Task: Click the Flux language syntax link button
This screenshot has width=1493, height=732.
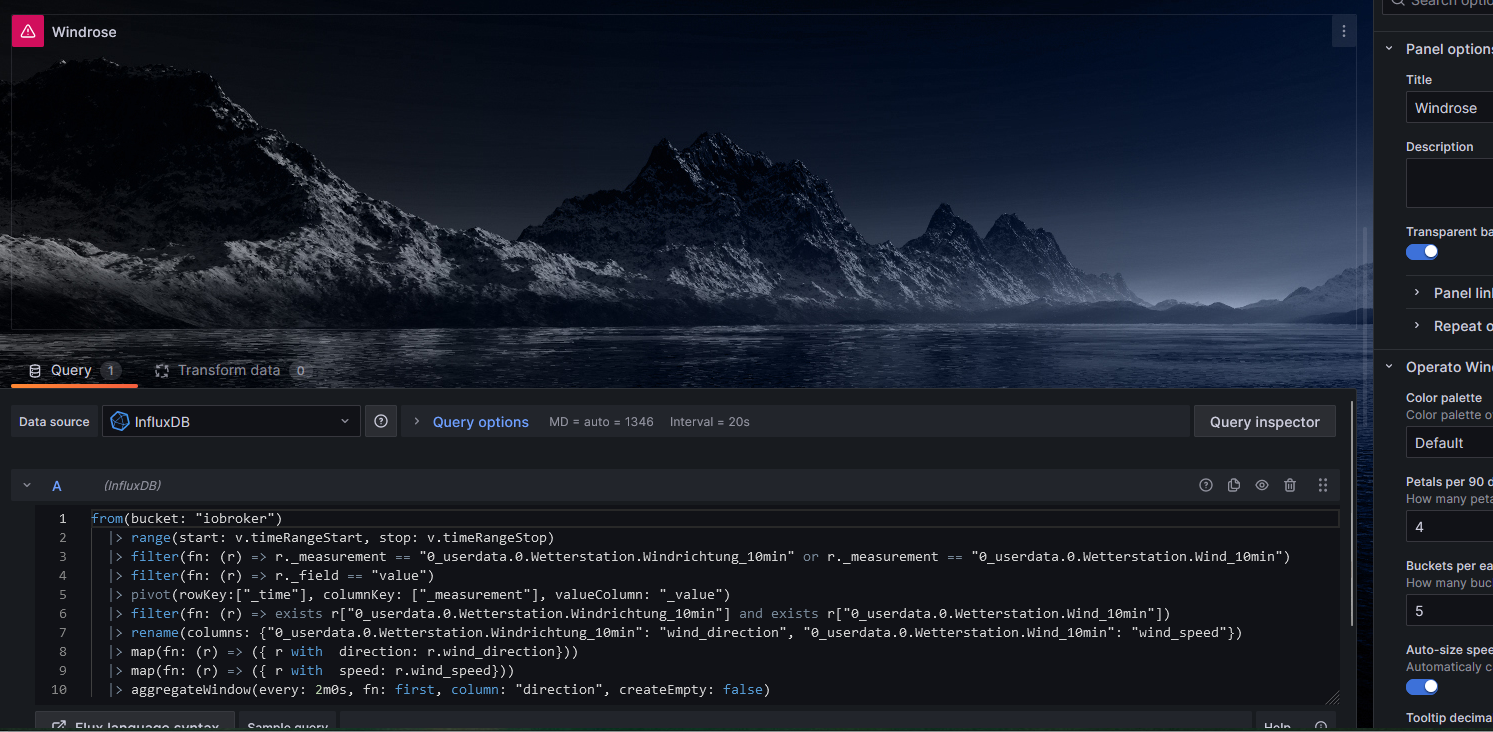Action: click(x=135, y=722)
